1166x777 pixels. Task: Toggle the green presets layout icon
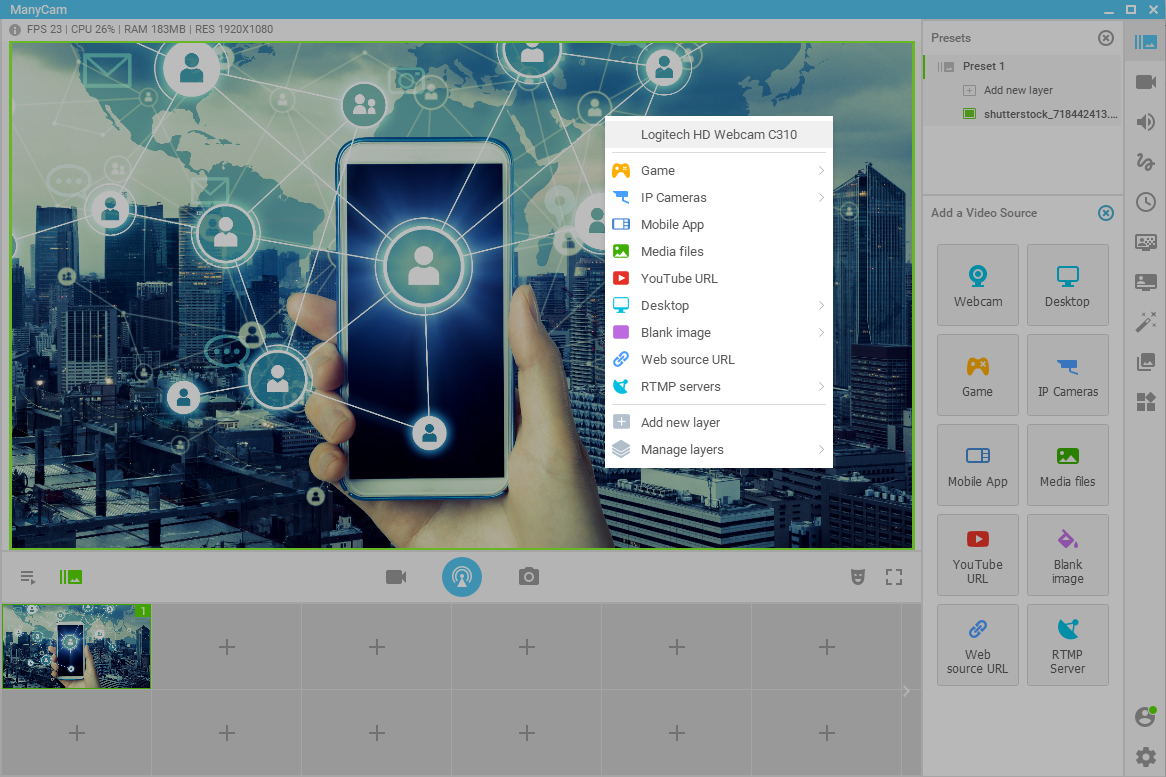[71, 577]
